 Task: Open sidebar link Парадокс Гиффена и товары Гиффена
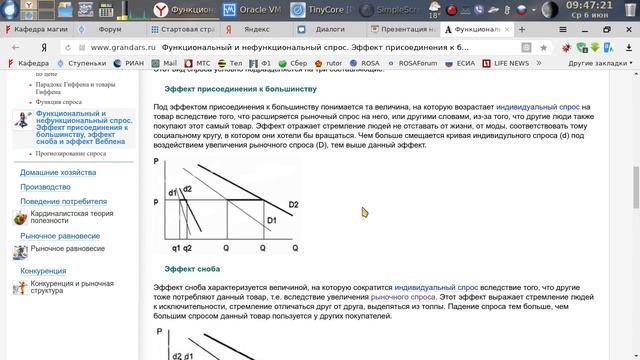[x=76, y=88]
